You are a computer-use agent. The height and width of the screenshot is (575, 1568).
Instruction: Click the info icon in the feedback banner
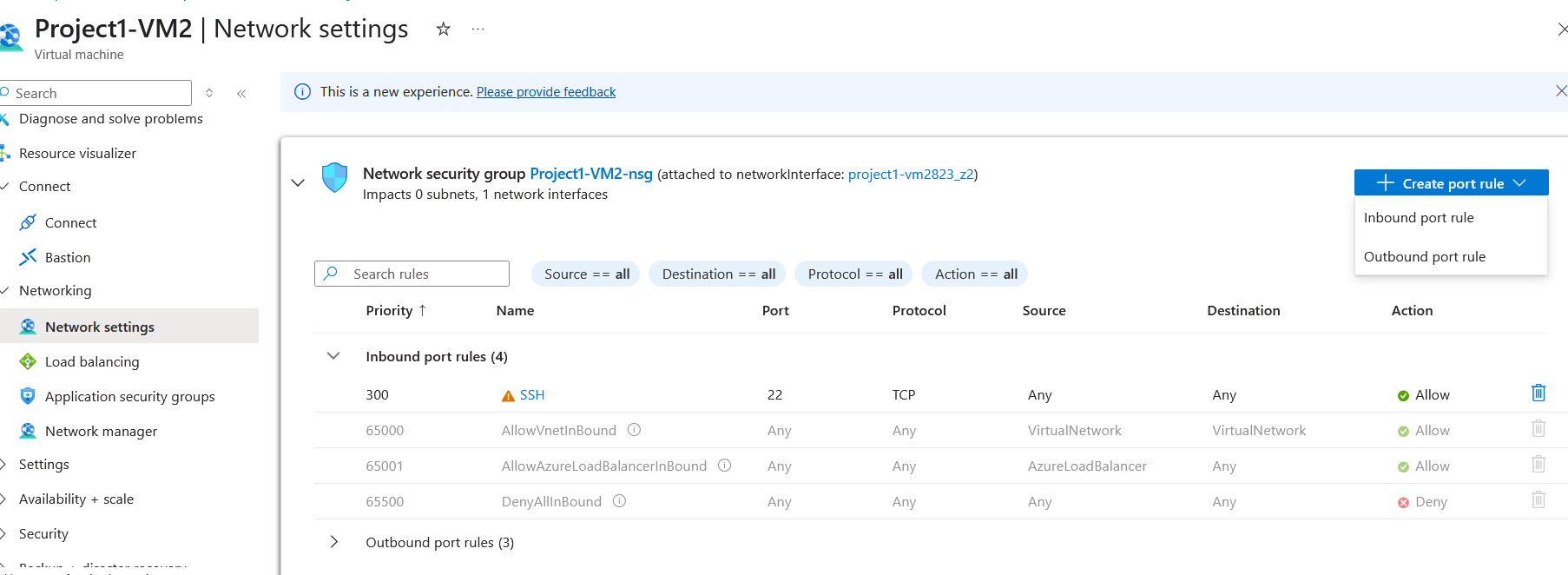coord(302,92)
